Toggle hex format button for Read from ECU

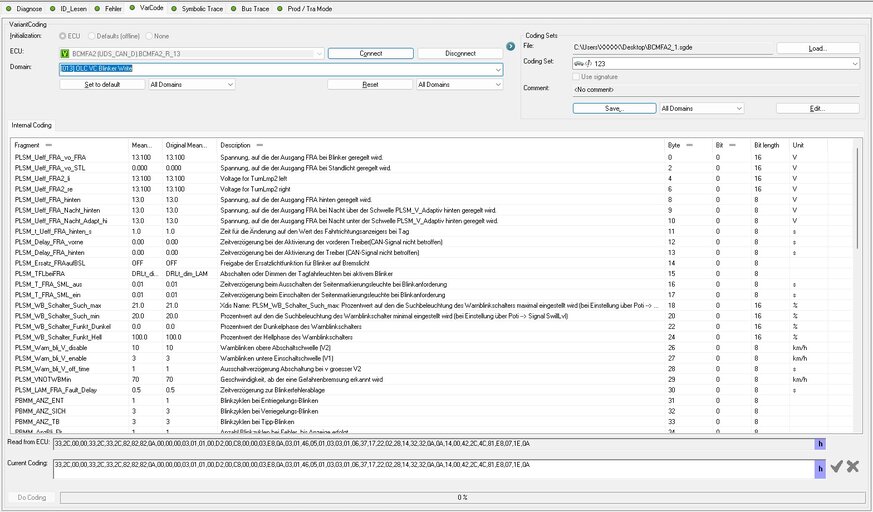tap(820, 442)
